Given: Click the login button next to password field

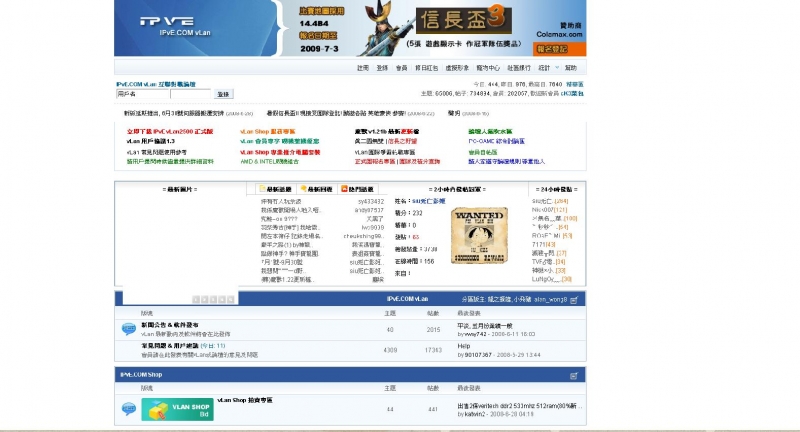Looking at the screenshot, I should coord(223,94).
